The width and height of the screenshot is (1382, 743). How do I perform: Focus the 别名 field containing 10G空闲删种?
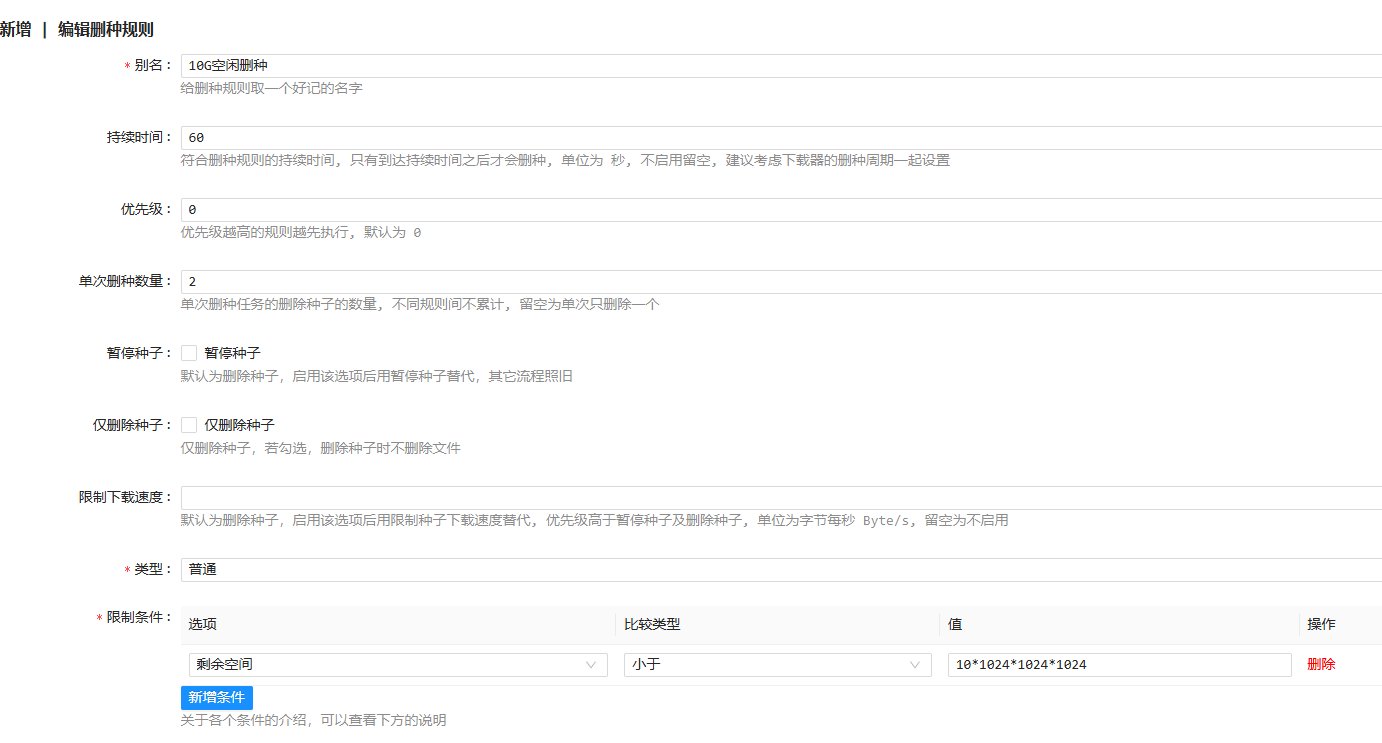[x=780, y=66]
